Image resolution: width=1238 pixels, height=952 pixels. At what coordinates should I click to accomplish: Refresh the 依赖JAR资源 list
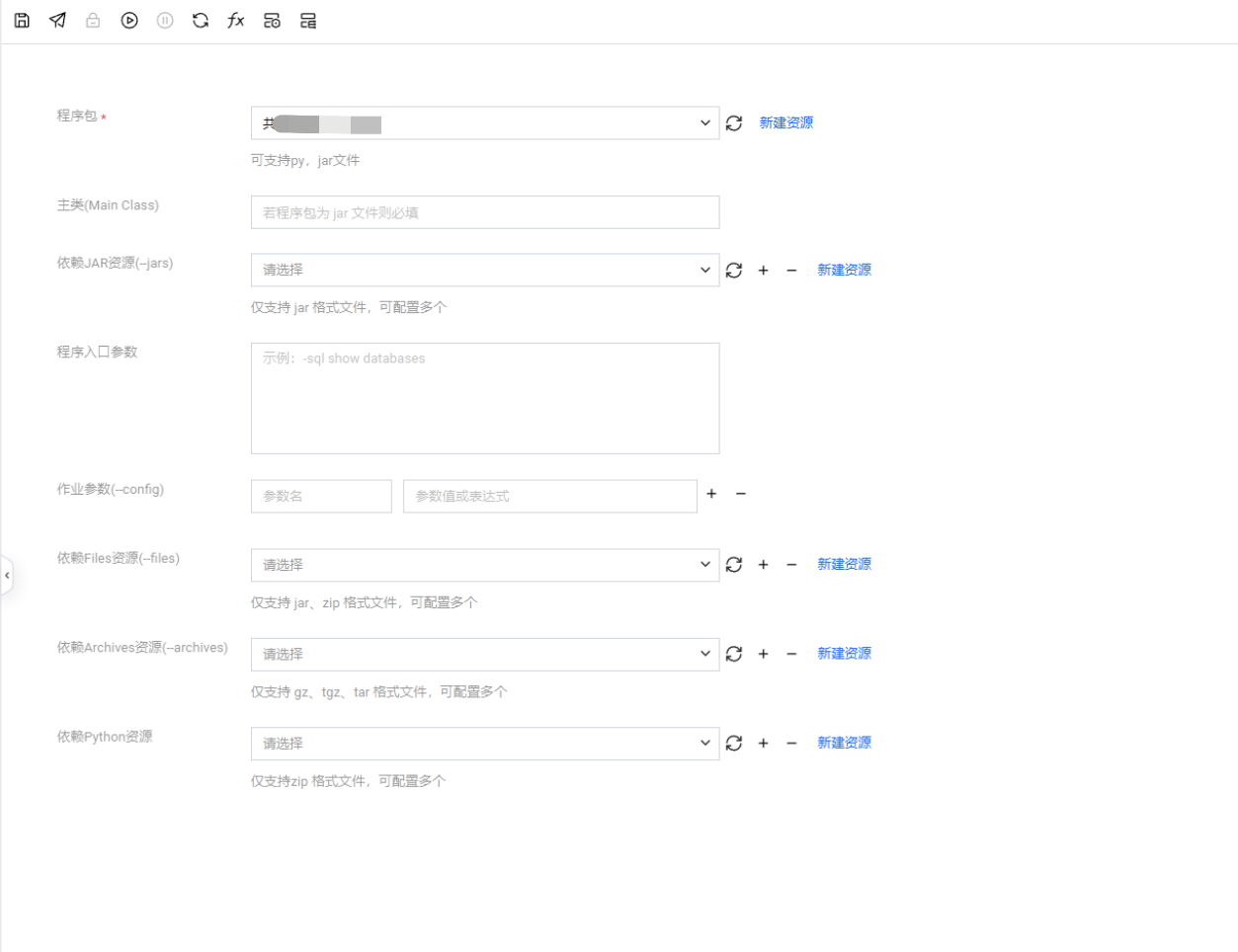(734, 270)
